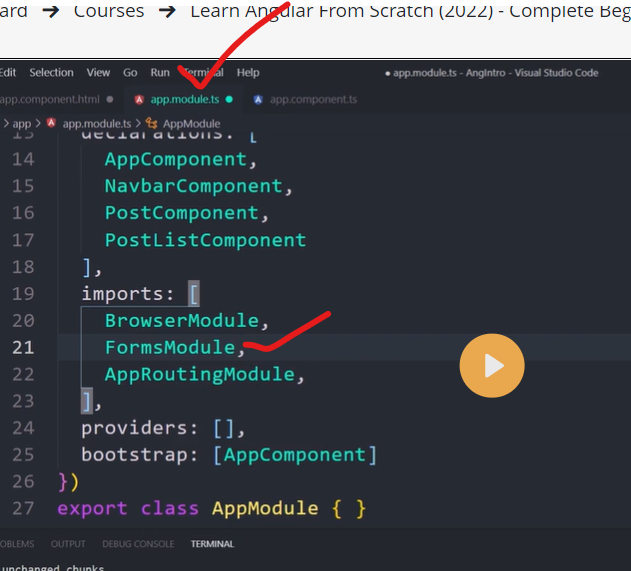Click the Angular icon on app.module.ts tab

pos(139,100)
